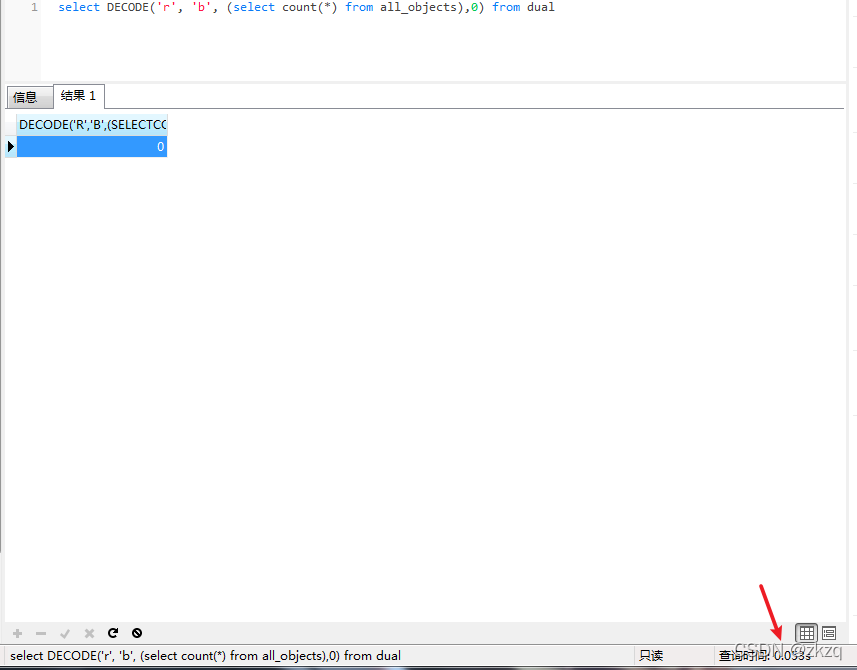Apply changes with the checkmark icon

pyautogui.click(x=65, y=633)
